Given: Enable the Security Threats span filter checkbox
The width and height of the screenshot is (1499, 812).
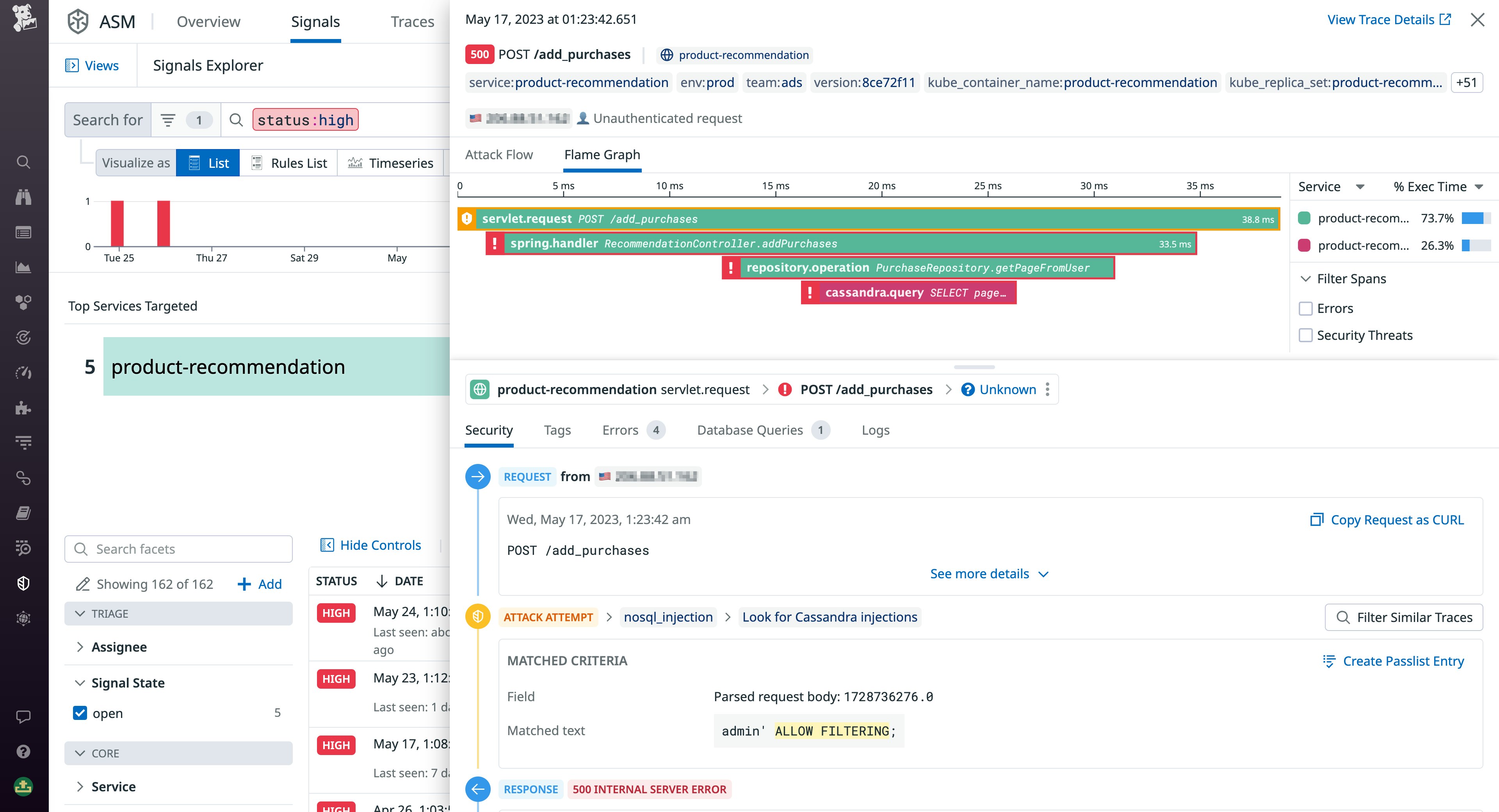Looking at the screenshot, I should (1306, 335).
